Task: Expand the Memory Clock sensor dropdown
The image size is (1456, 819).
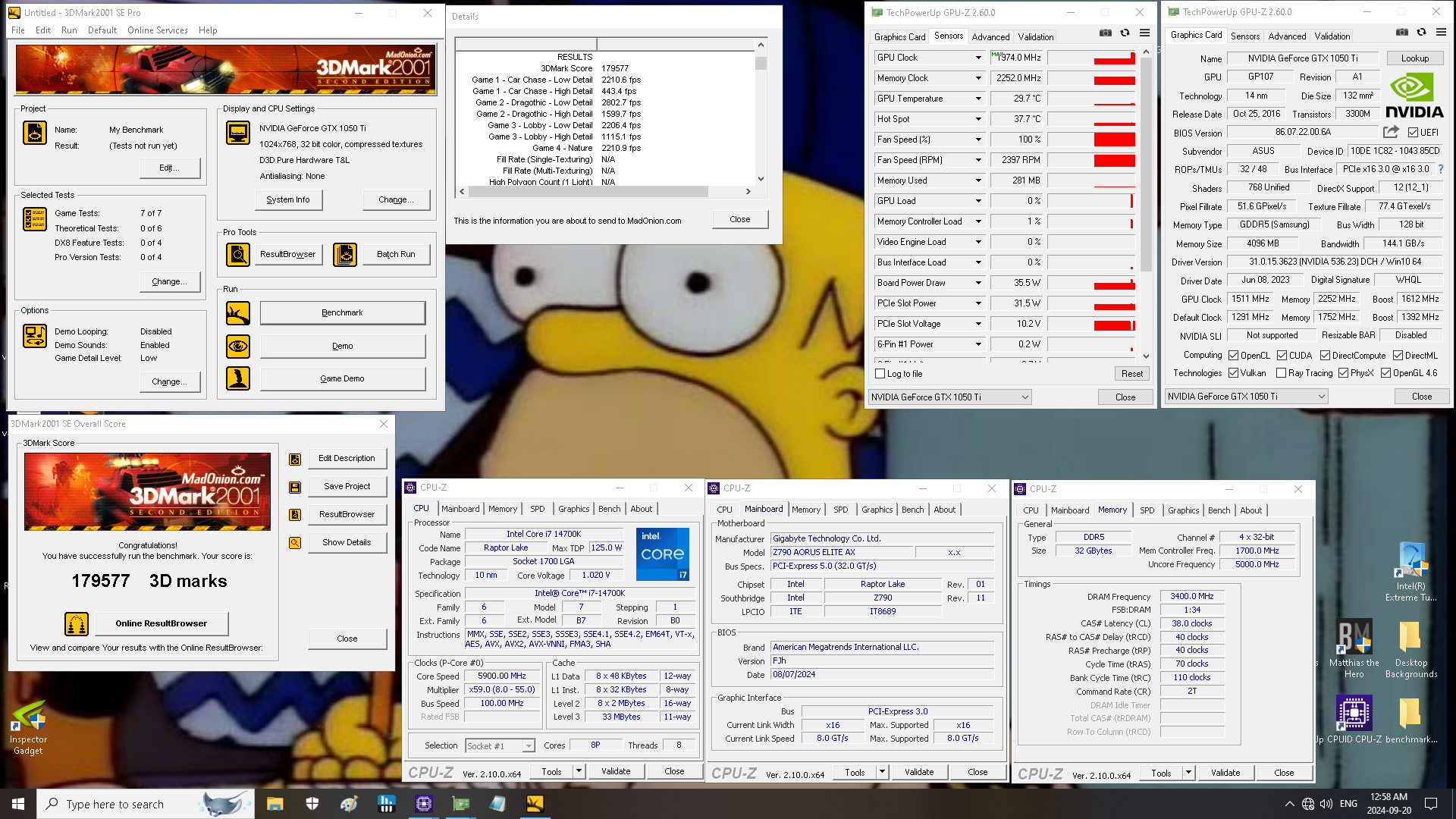Action: coord(978,78)
